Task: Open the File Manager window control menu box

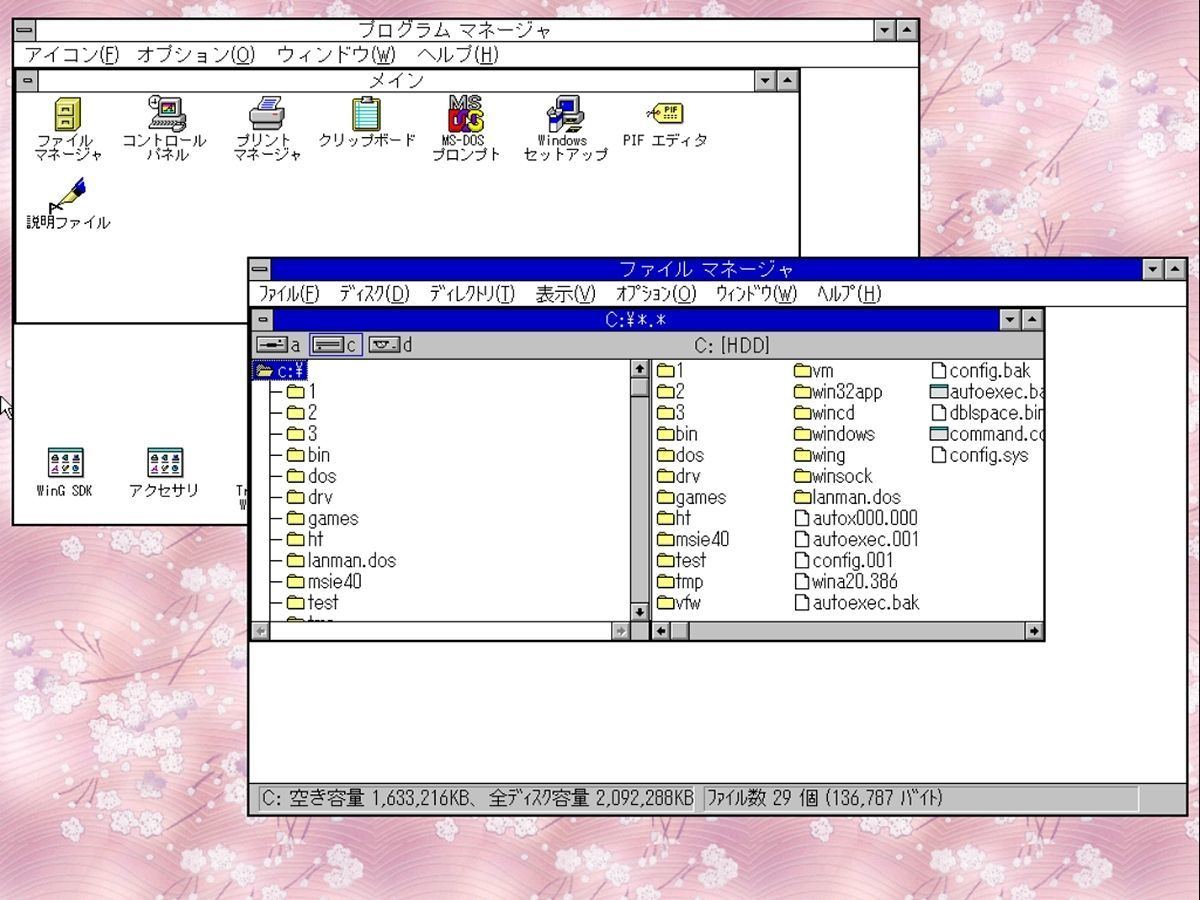Action: tap(260, 269)
